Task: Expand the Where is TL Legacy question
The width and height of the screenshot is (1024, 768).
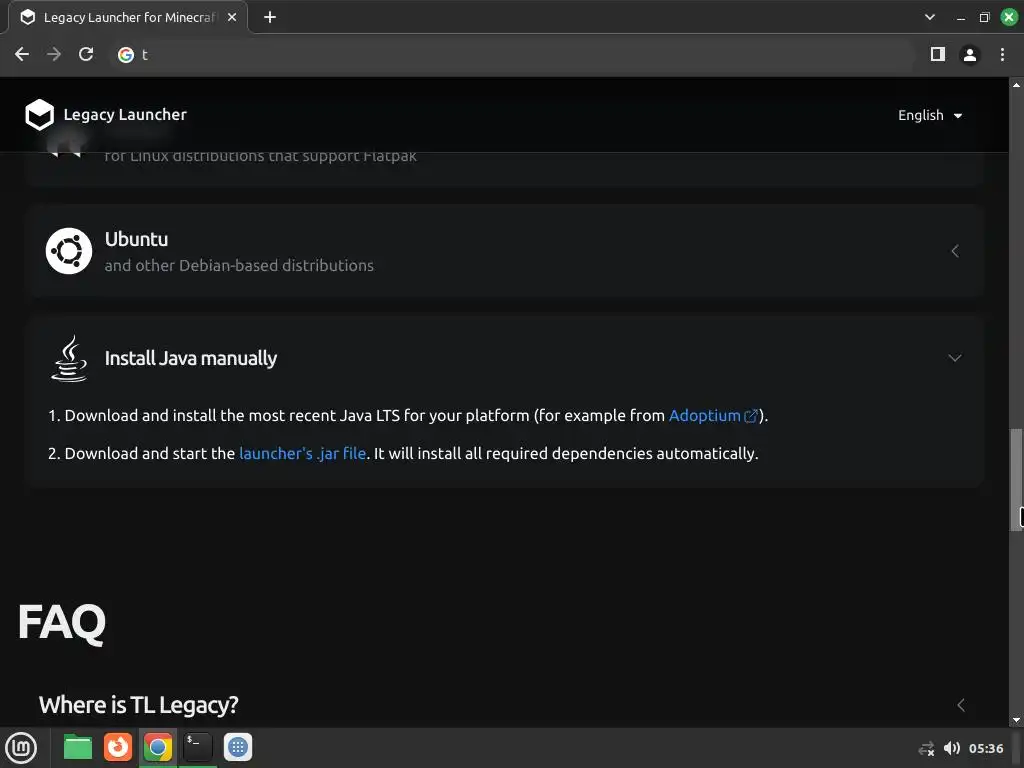Action: [x=961, y=705]
